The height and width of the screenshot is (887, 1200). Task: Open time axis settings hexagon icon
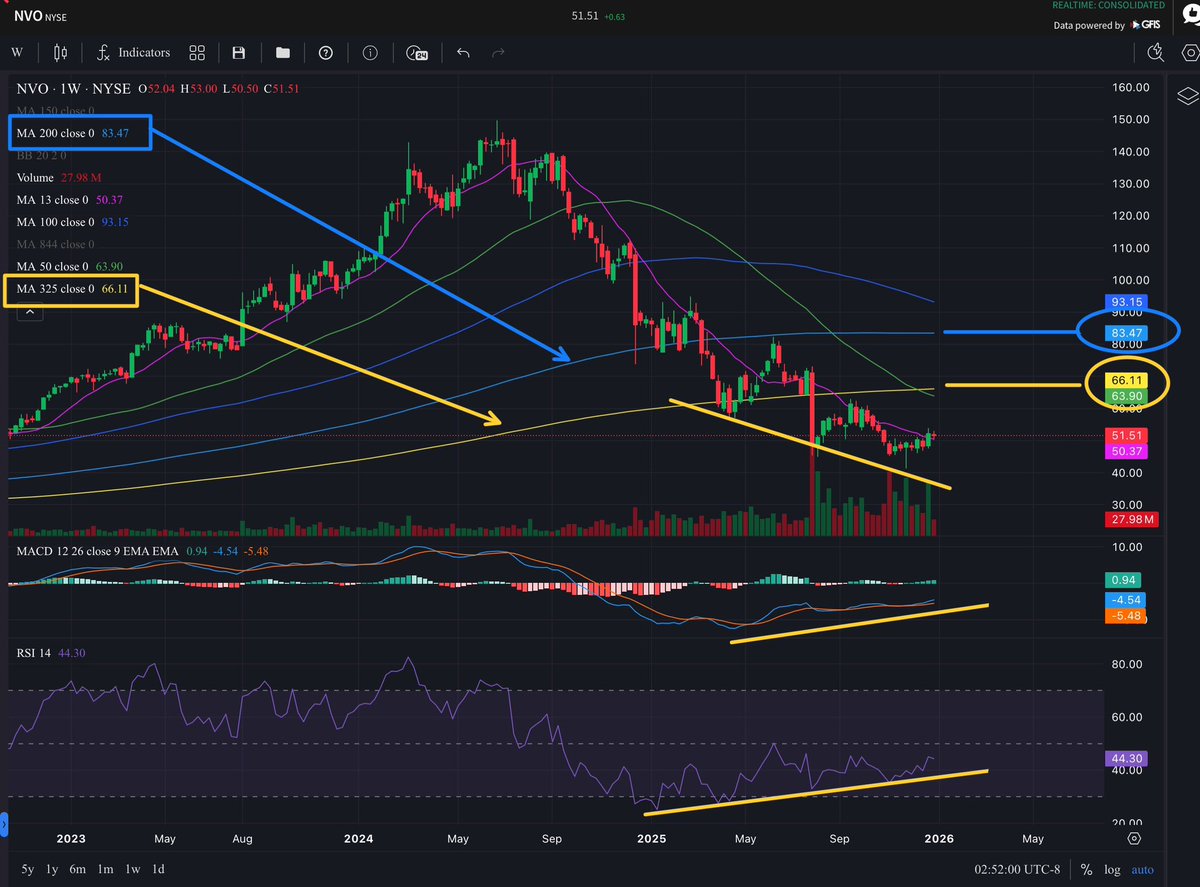(1134, 838)
